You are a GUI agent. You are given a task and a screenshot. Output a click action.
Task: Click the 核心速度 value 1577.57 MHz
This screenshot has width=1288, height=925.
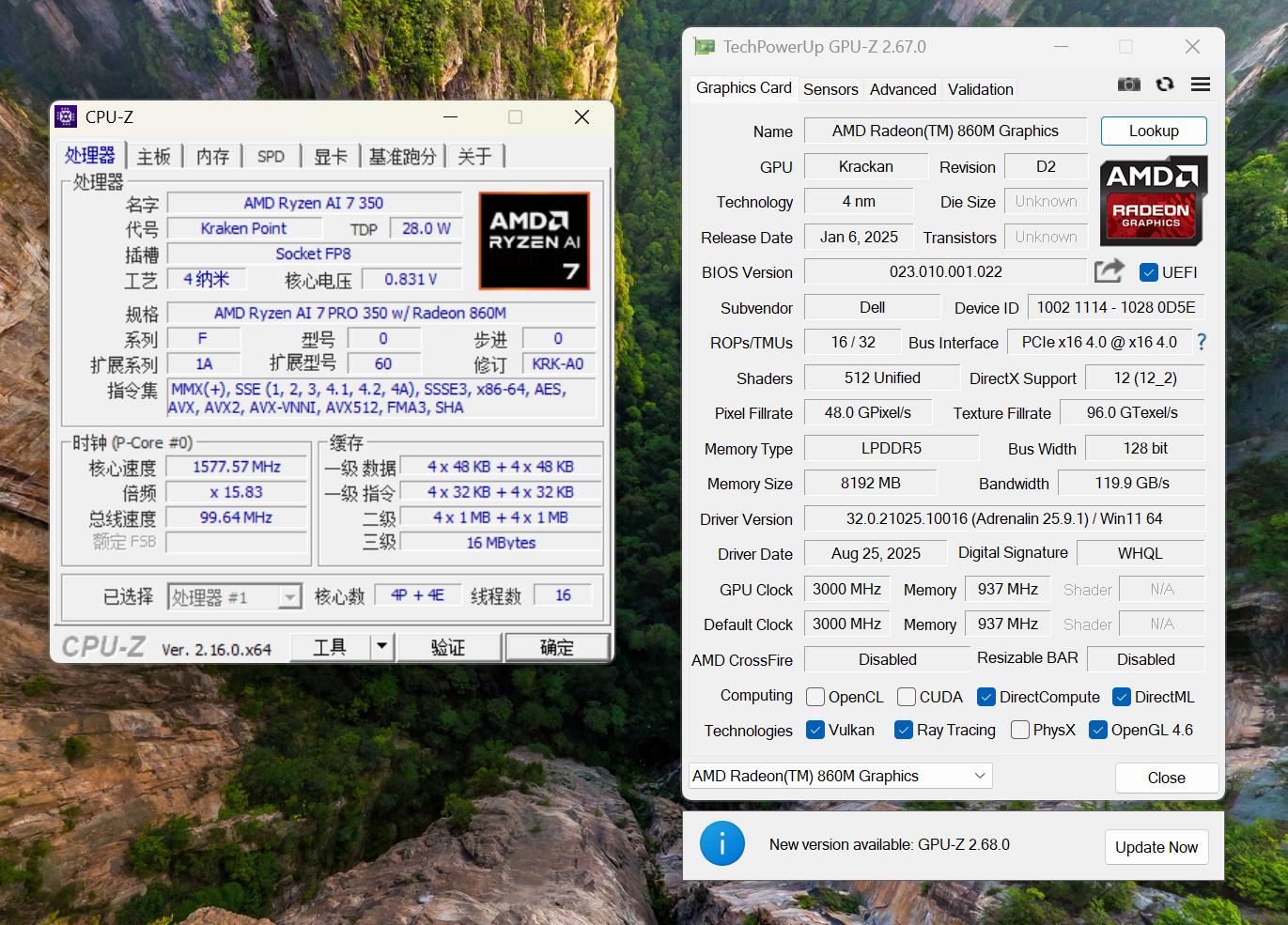pyautogui.click(x=237, y=467)
